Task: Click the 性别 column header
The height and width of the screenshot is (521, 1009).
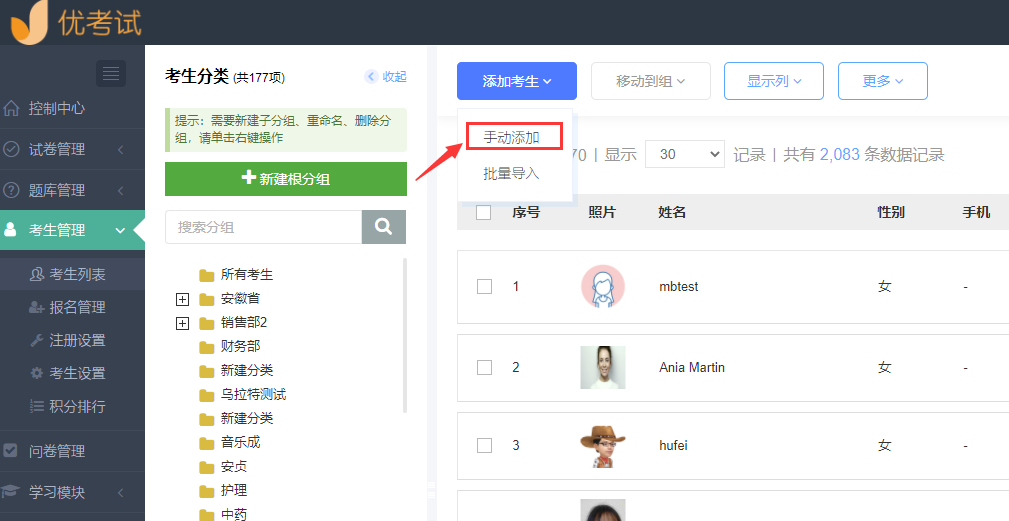Action: pos(891,212)
